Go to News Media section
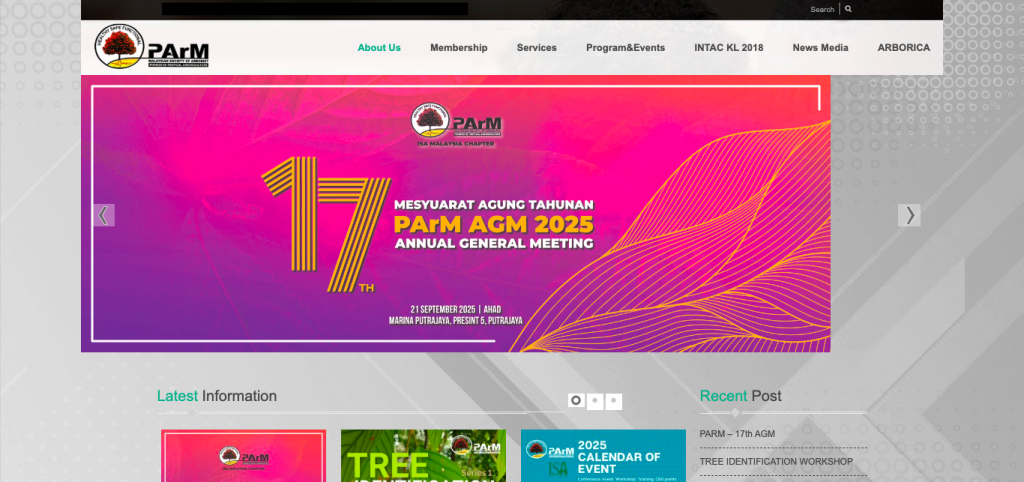 coord(820,48)
